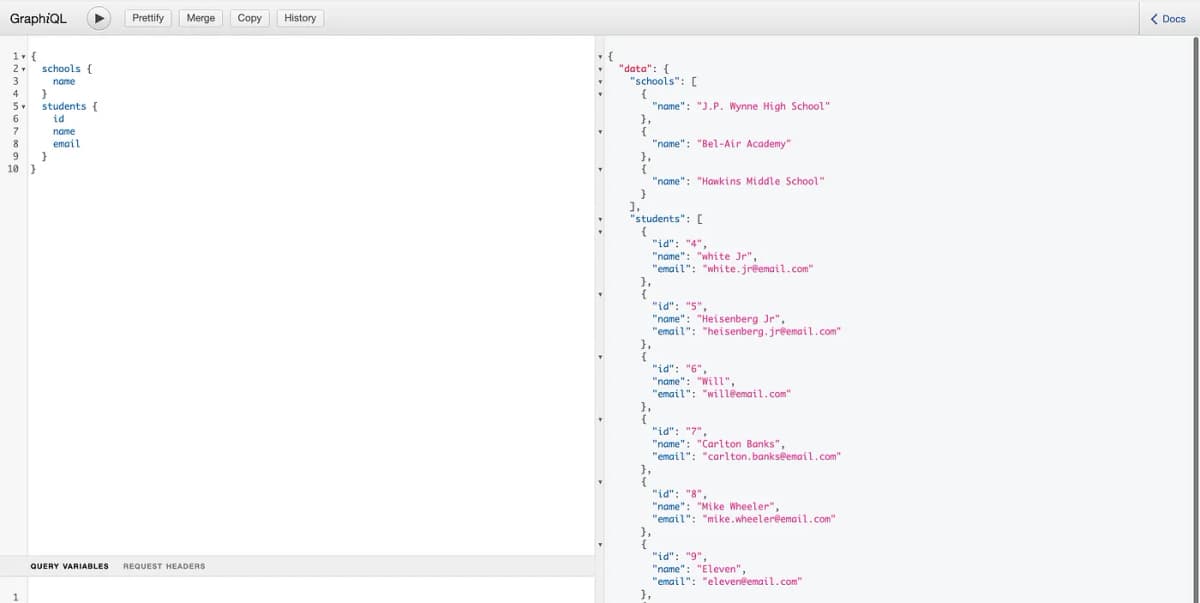Screen dimensions: 1200x603
Task: Click "students {" in the query editor
Action: tap(70, 106)
